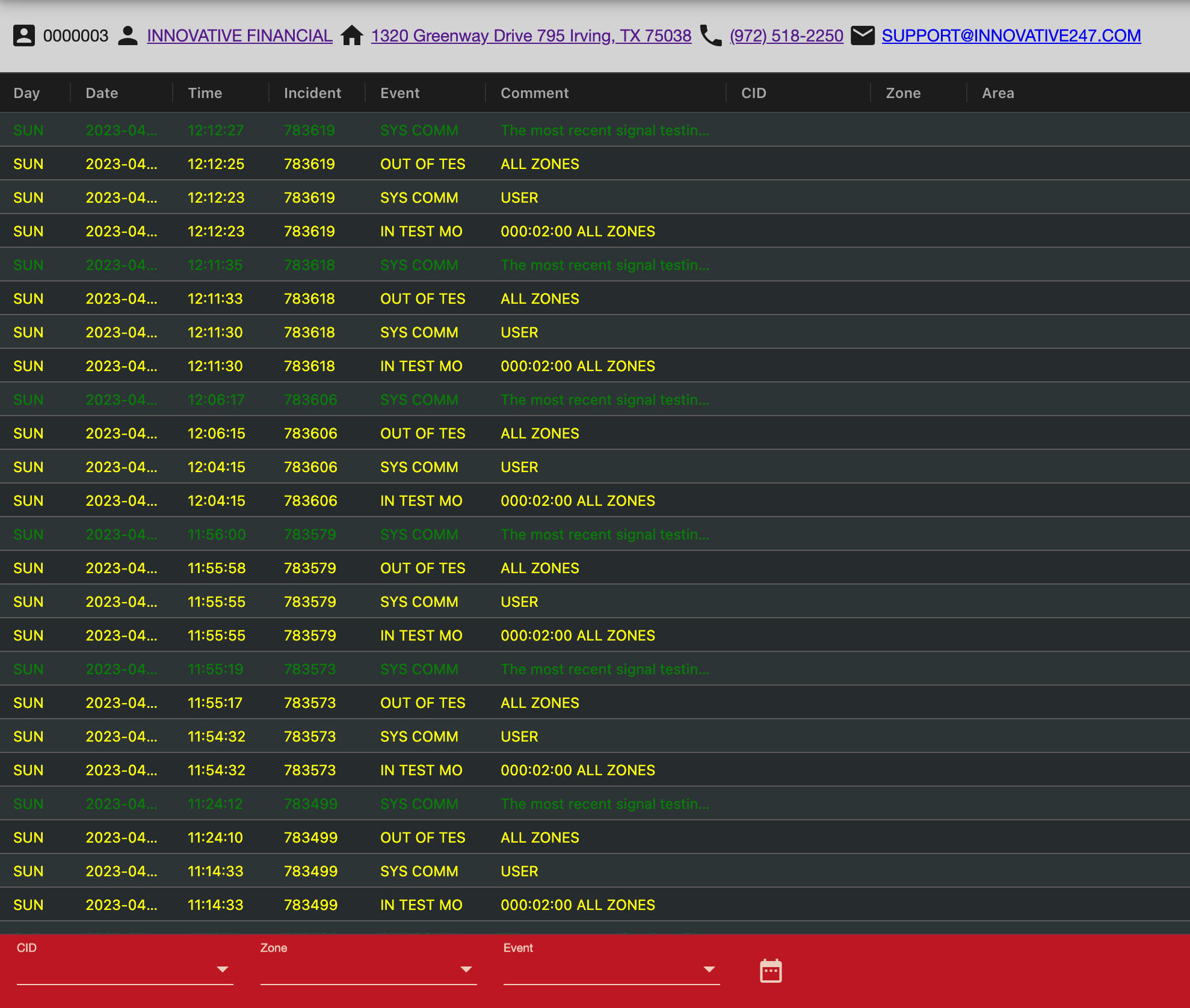Select the green row at 12:11:35
The width and height of the screenshot is (1190, 1008).
(x=595, y=265)
